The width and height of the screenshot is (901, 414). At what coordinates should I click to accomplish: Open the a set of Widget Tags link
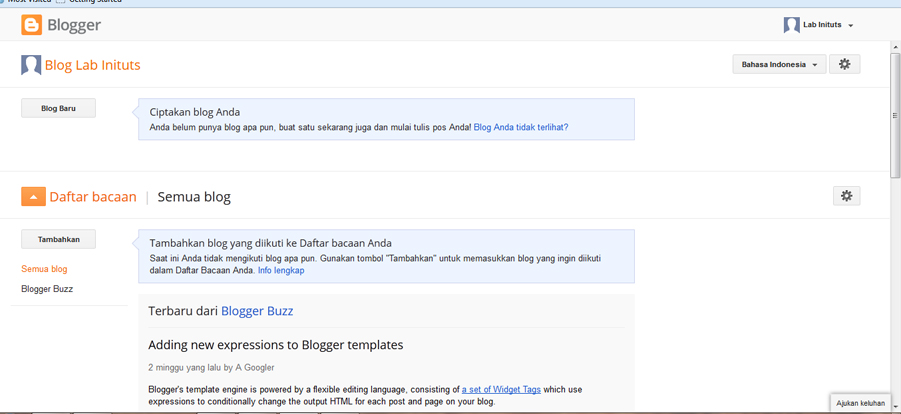tap(501, 389)
